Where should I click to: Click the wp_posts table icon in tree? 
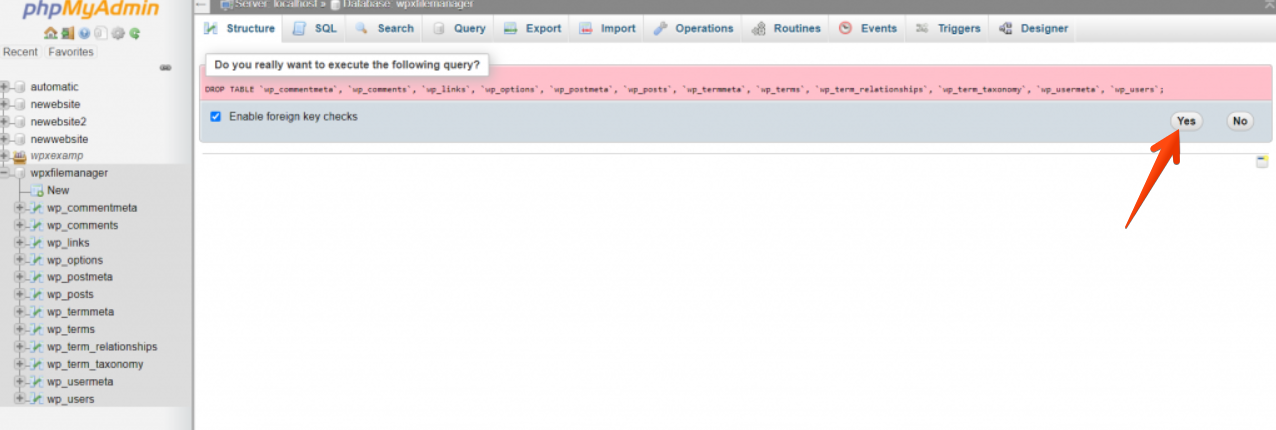(x=36, y=295)
